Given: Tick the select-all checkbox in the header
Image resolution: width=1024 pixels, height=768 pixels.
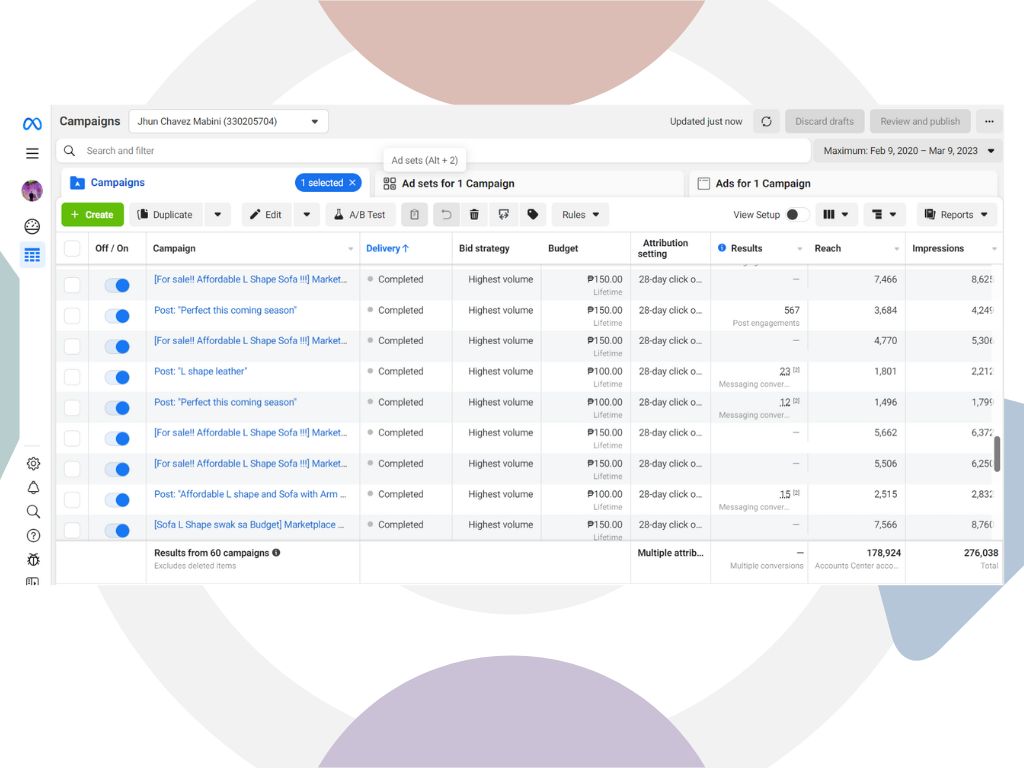Looking at the screenshot, I should tap(72, 248).
